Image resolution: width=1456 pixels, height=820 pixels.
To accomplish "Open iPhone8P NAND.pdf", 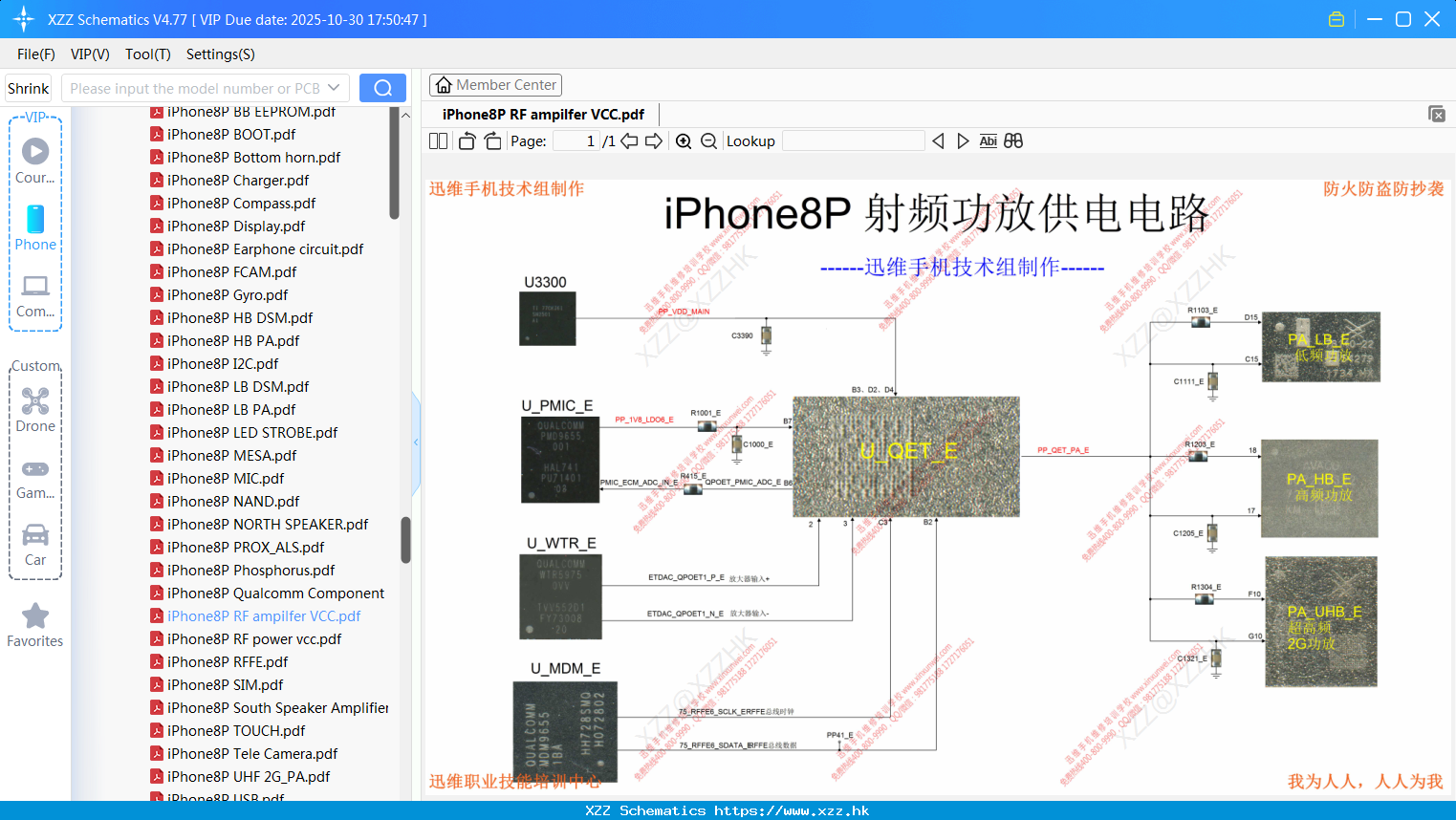I will click(233, 502).
